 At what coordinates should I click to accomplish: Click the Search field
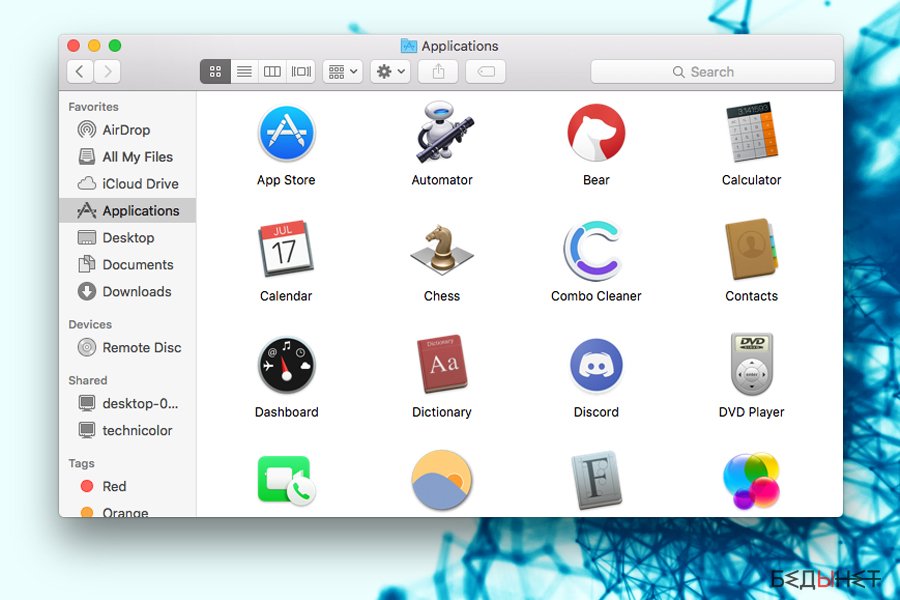click(712, 72)
